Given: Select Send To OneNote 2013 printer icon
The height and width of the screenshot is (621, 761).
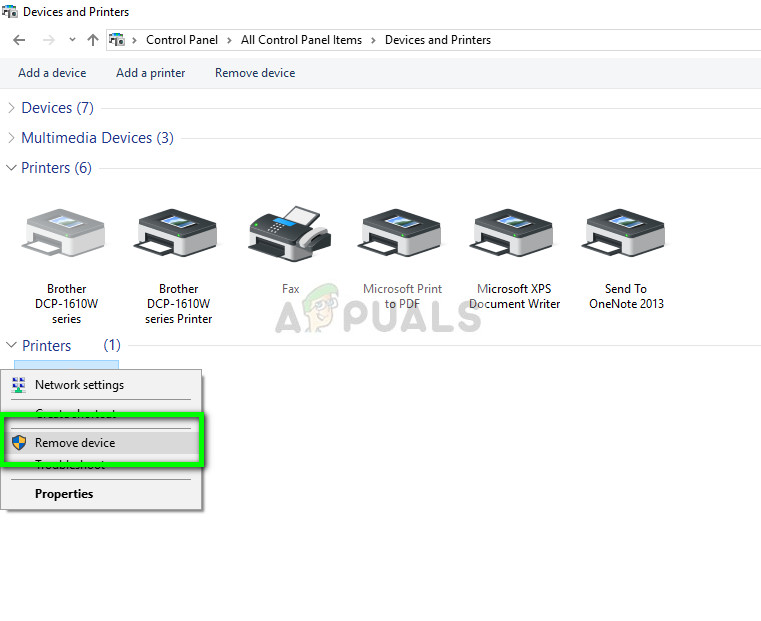Looking at the screenshot, I should tap(624, 233).
